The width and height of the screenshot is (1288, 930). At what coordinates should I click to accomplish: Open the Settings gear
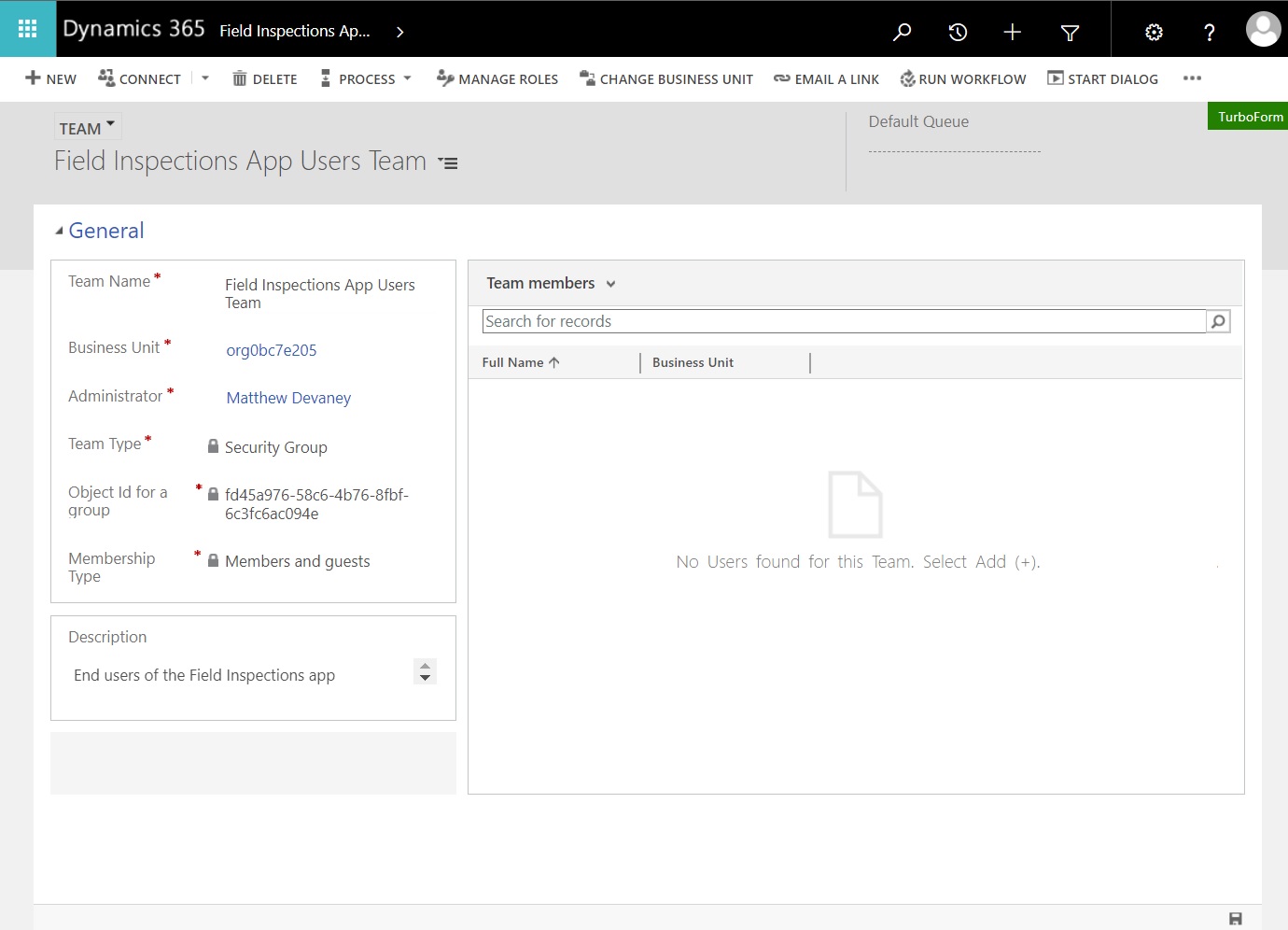pyautogui.click(x=1154, y=31)
